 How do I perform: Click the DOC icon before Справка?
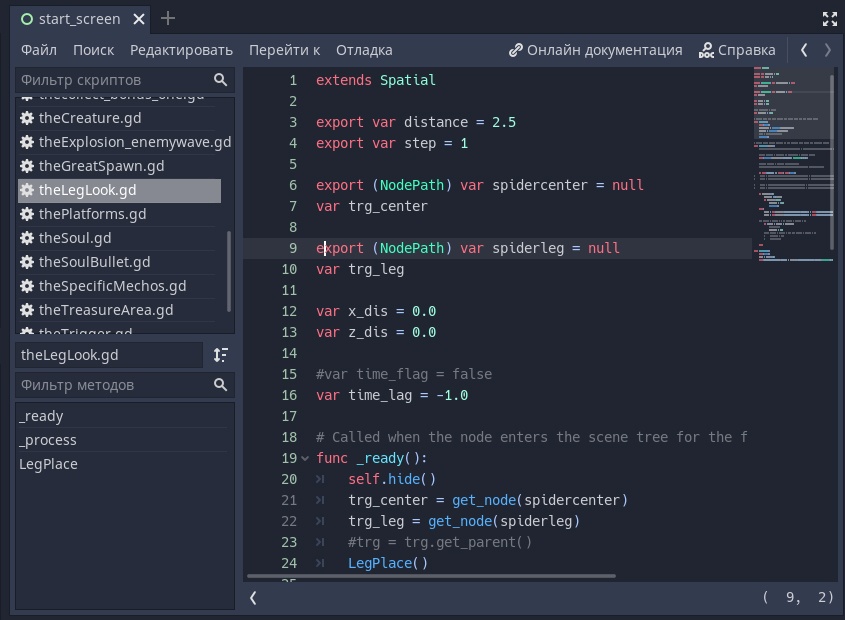tap(705, 49)
